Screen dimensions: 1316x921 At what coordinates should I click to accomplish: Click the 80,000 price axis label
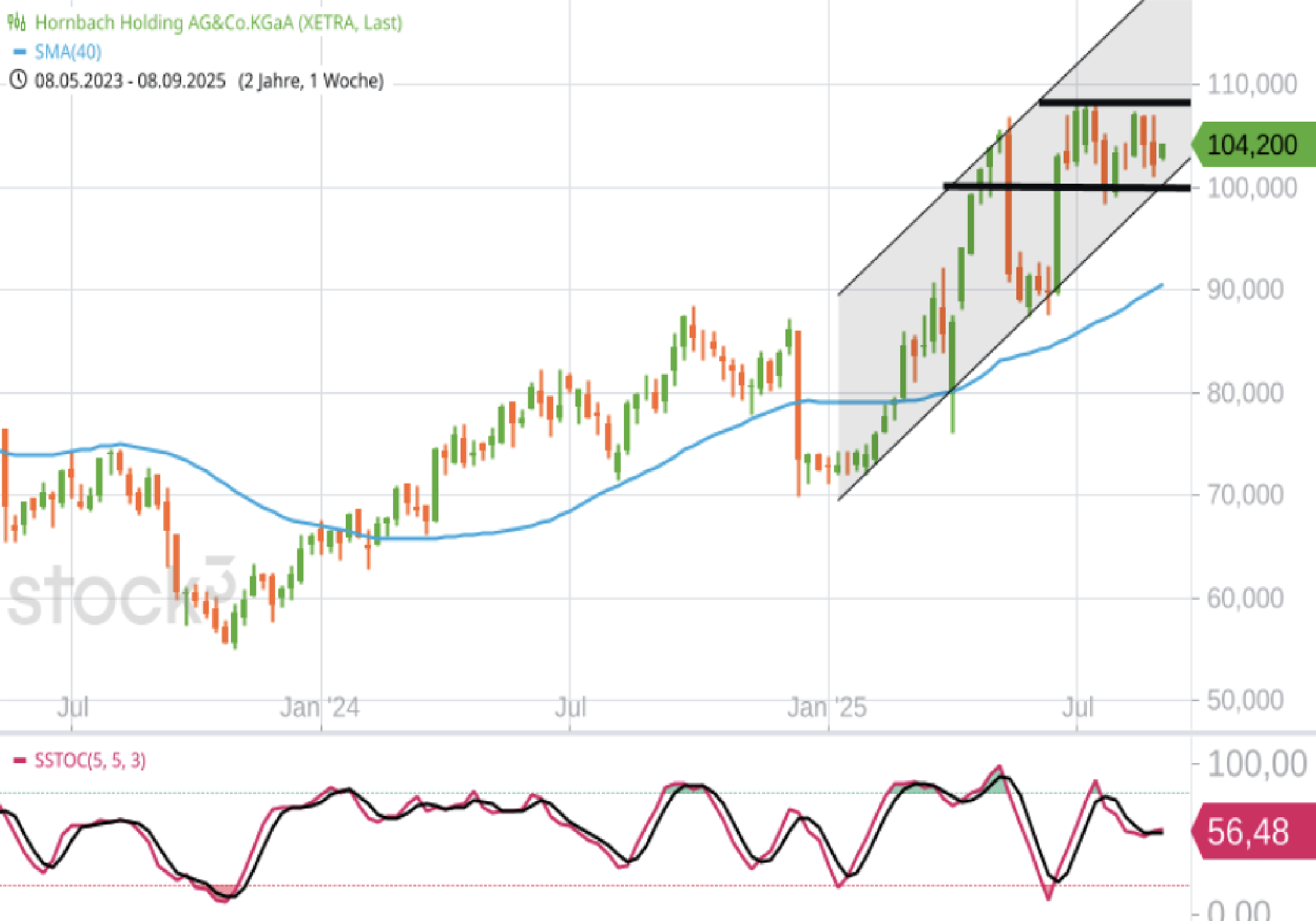1245,393
